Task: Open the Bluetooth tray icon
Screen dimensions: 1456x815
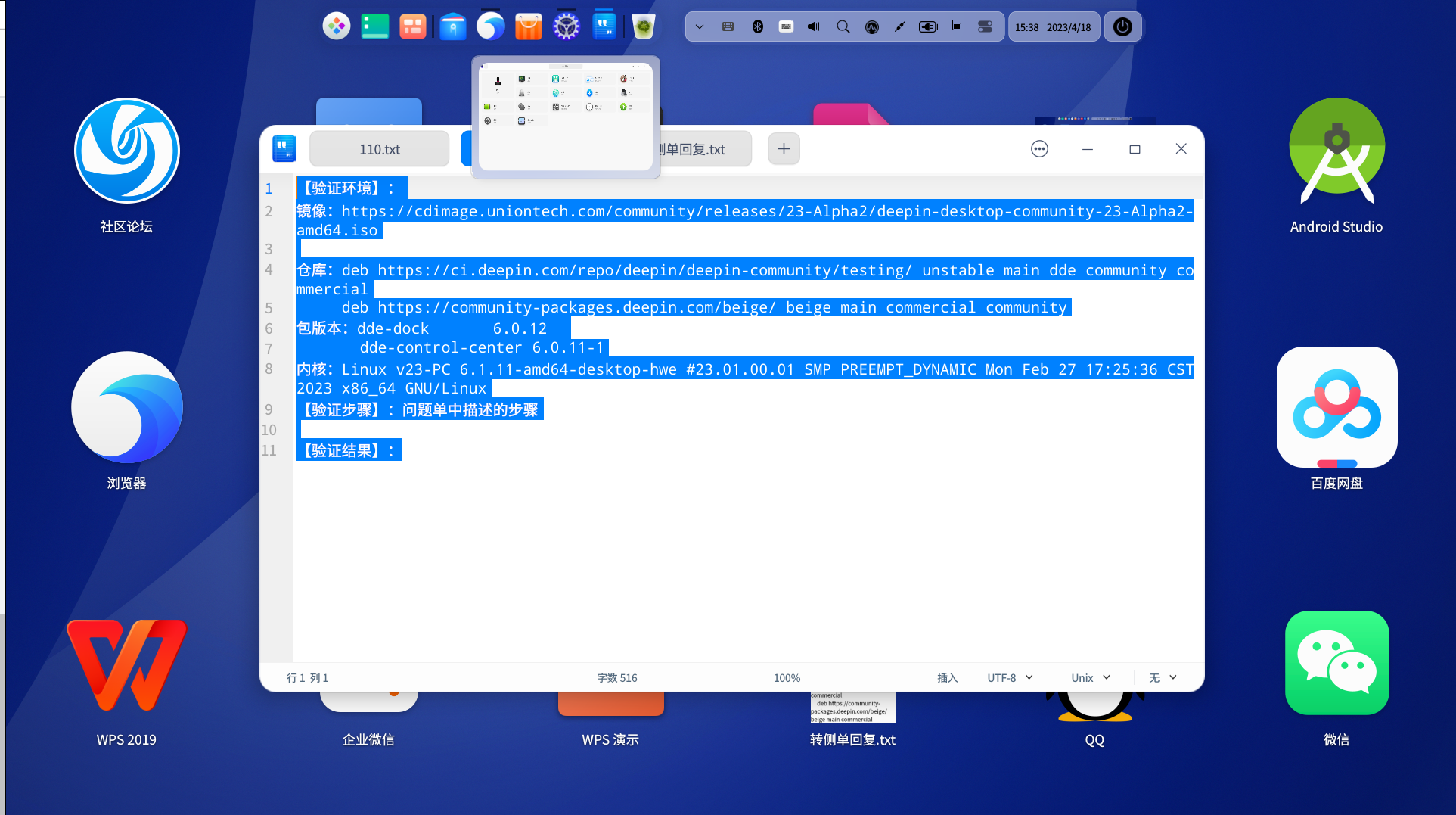Action: [758, 26]
